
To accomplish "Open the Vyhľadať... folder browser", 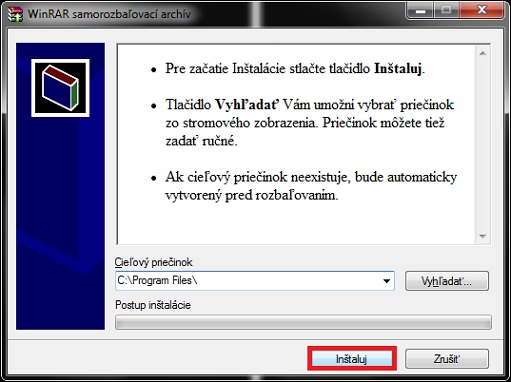I will tap(447, 281).
